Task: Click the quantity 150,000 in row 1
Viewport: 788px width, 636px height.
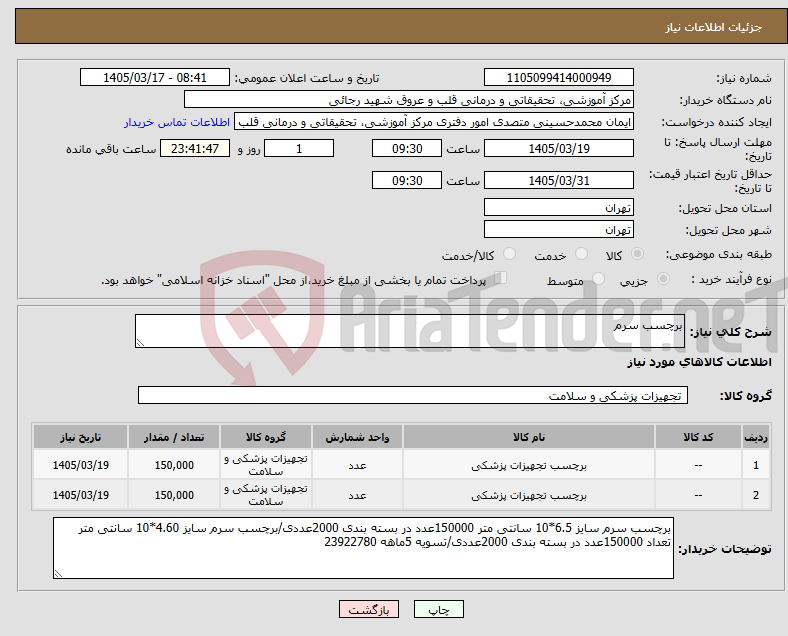Action: click(174, 465)
